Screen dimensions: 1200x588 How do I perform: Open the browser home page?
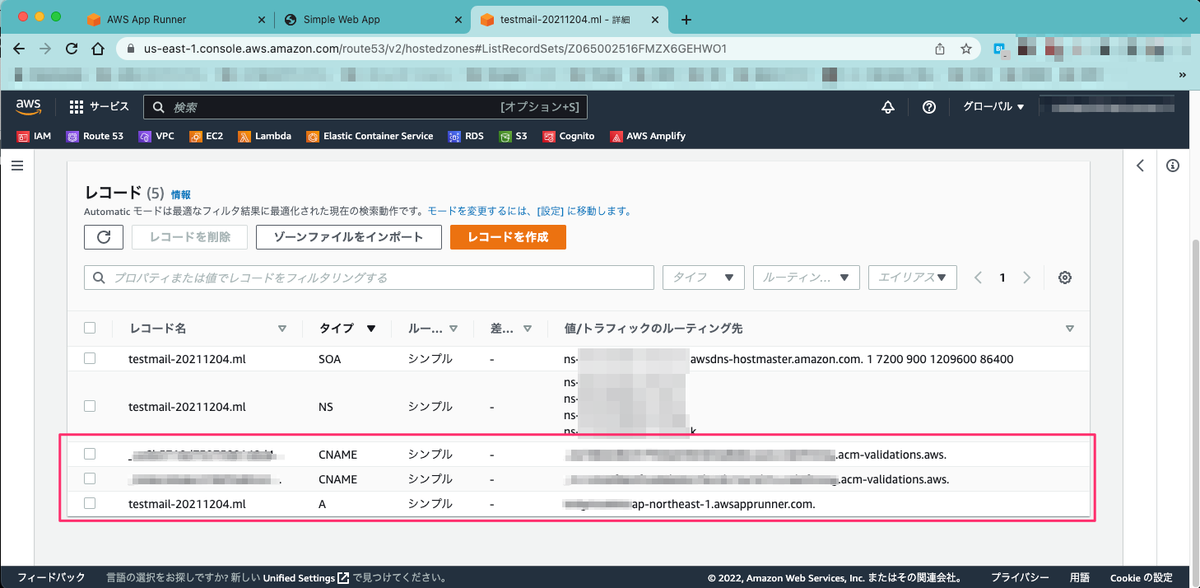(x=97, y=48)
